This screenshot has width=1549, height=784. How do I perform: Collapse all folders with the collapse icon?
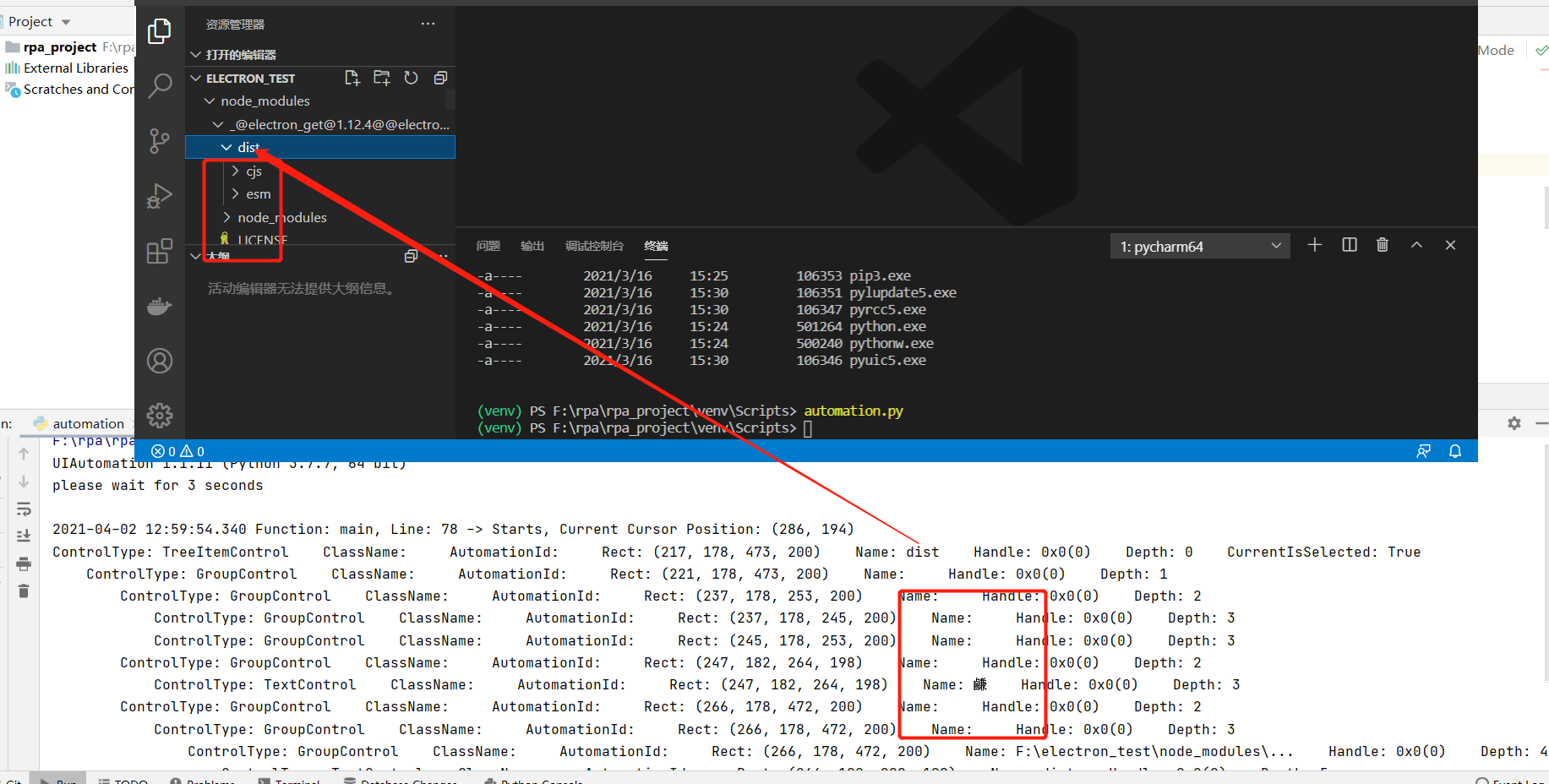click(440, 78)
